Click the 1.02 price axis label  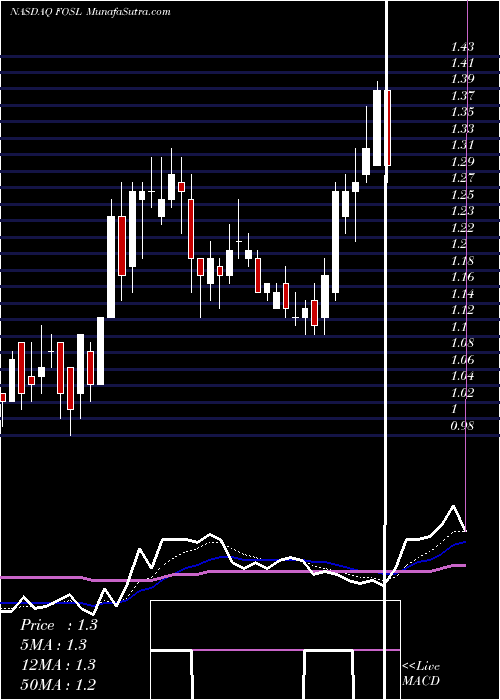pos(462,393)
